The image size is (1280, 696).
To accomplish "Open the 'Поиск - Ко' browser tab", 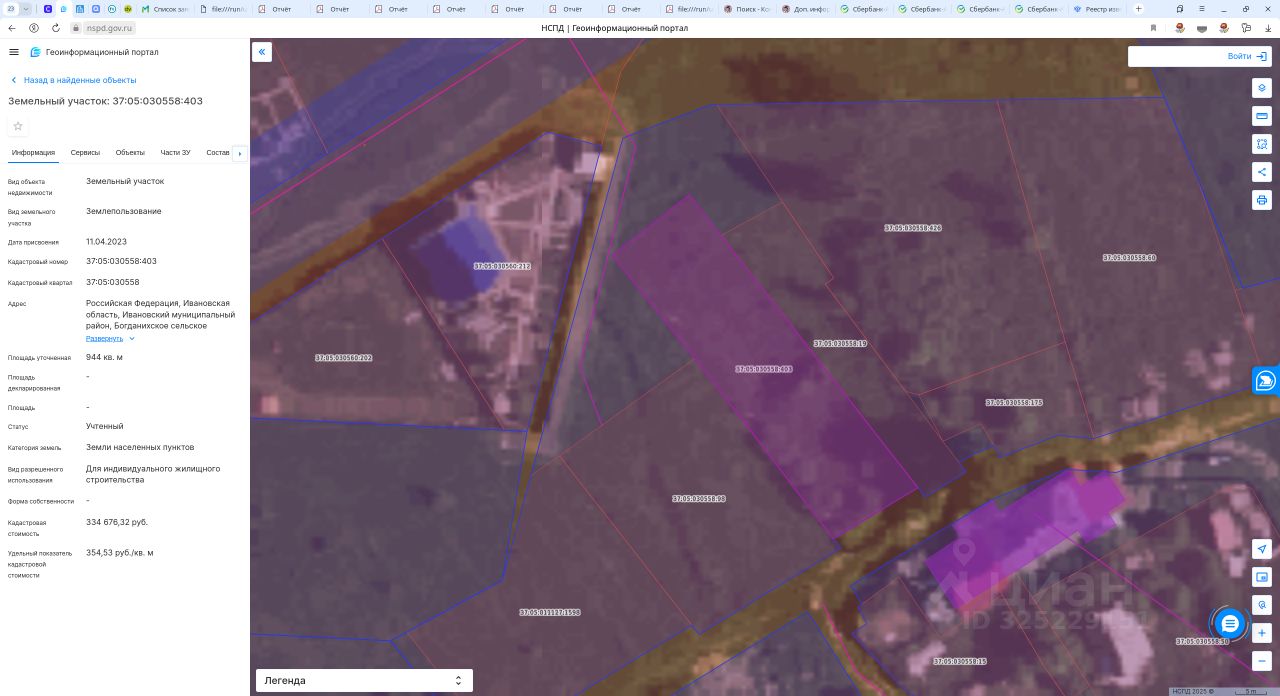I will click(747, 9).
